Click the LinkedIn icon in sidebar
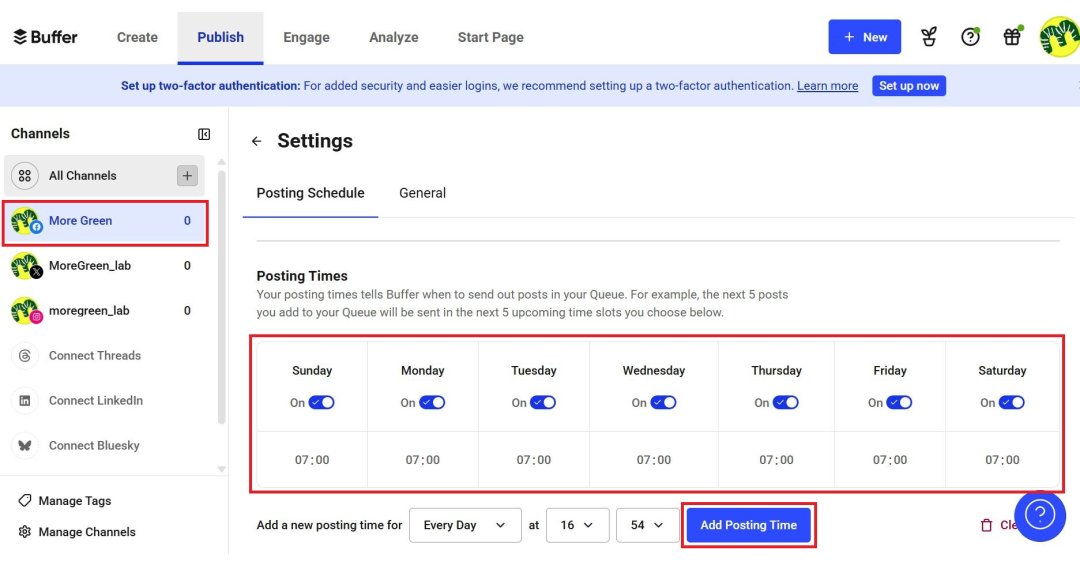 point(25,401)
